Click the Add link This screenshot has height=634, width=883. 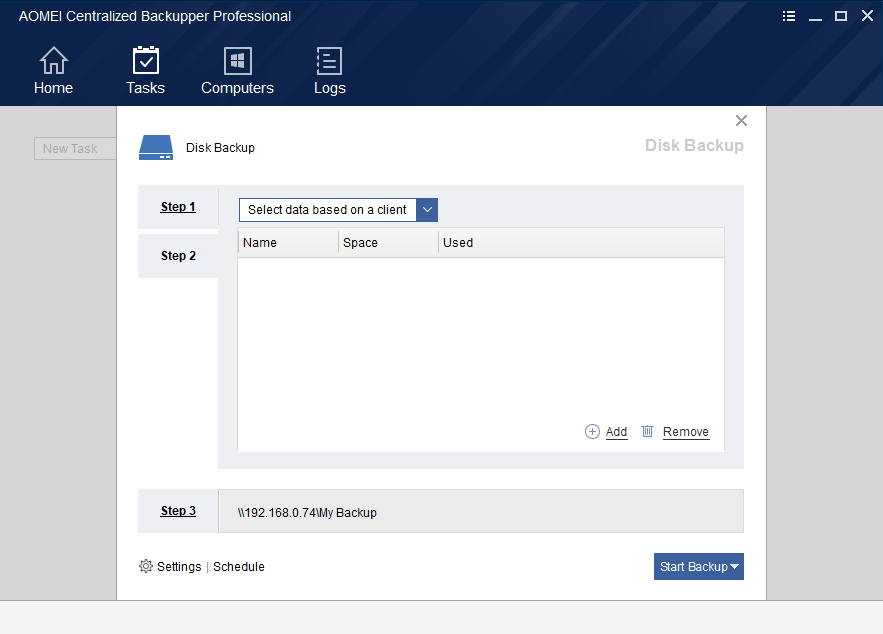pos(616,432)
